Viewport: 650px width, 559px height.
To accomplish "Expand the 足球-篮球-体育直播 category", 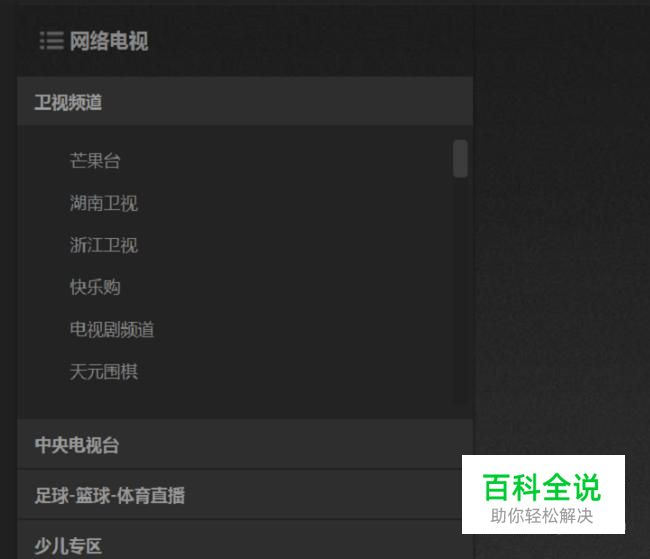I will pyautogui.click(x=245, y=495).
